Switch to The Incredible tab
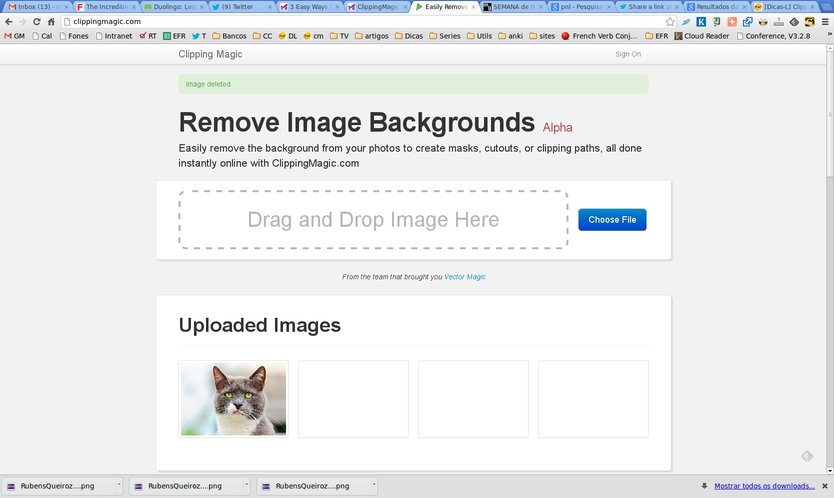 point(105,7)
